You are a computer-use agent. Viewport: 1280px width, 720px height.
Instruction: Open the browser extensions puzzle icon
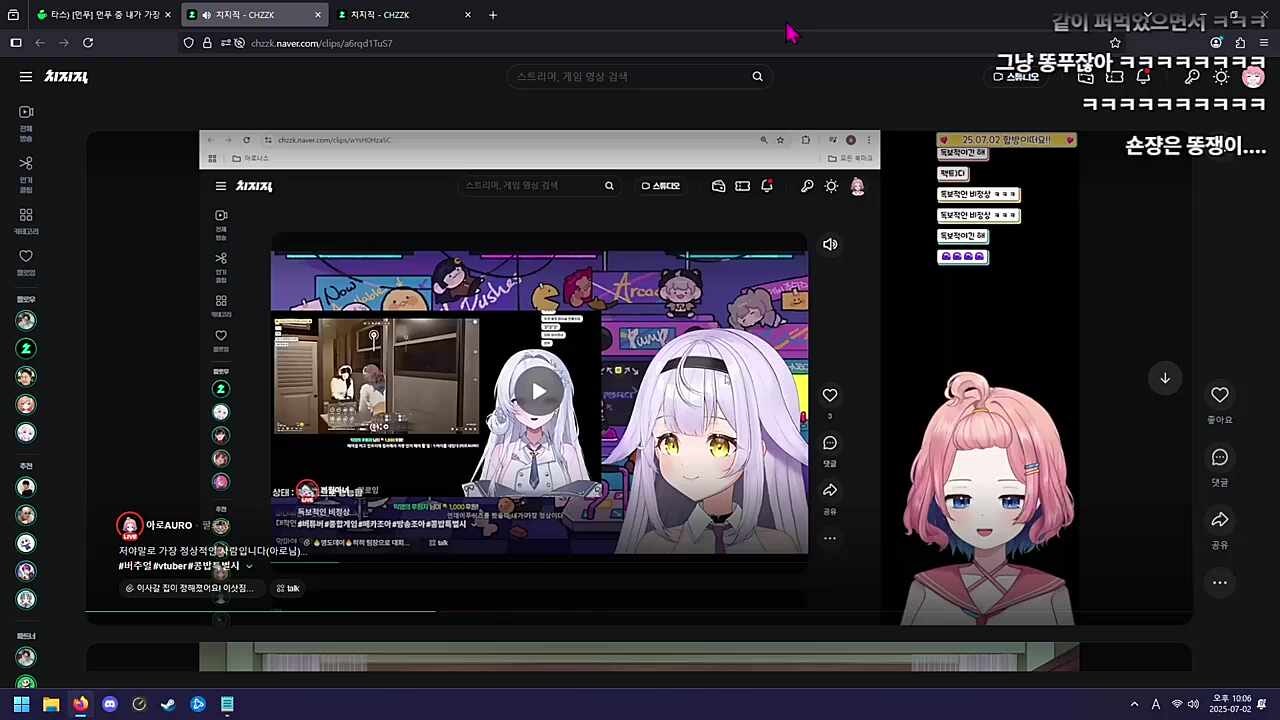(x=1240, y=43)
